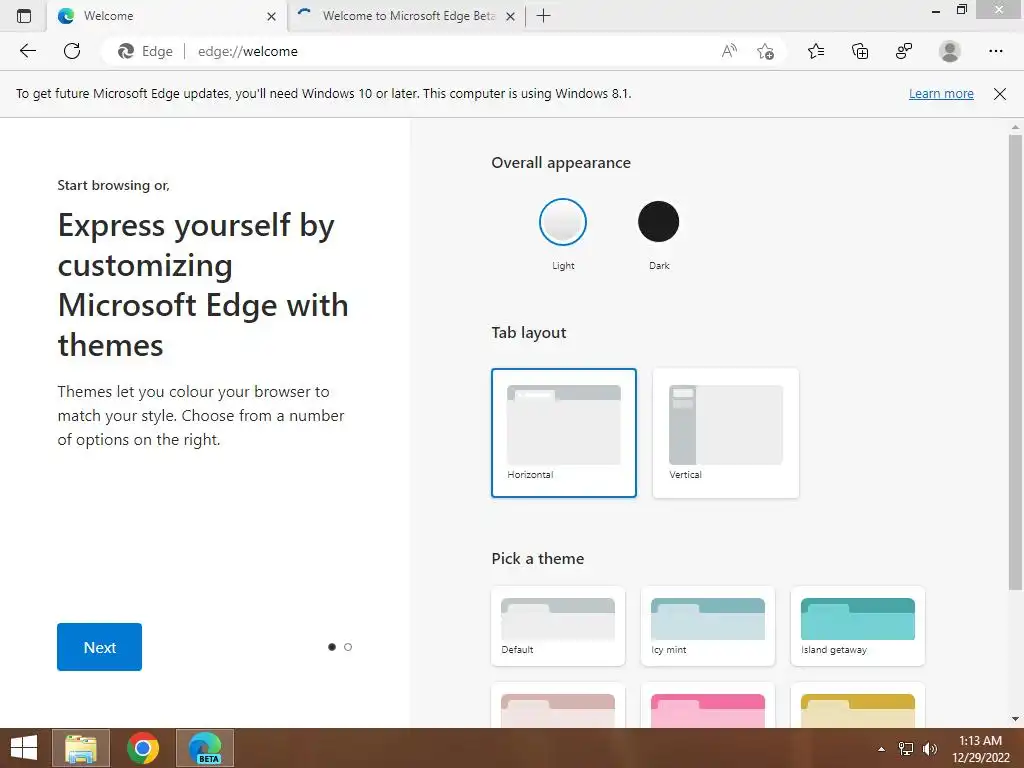1024x768 pixels.
Task: Open Google Chrome from the taskbar
Action: coord(142,748)
